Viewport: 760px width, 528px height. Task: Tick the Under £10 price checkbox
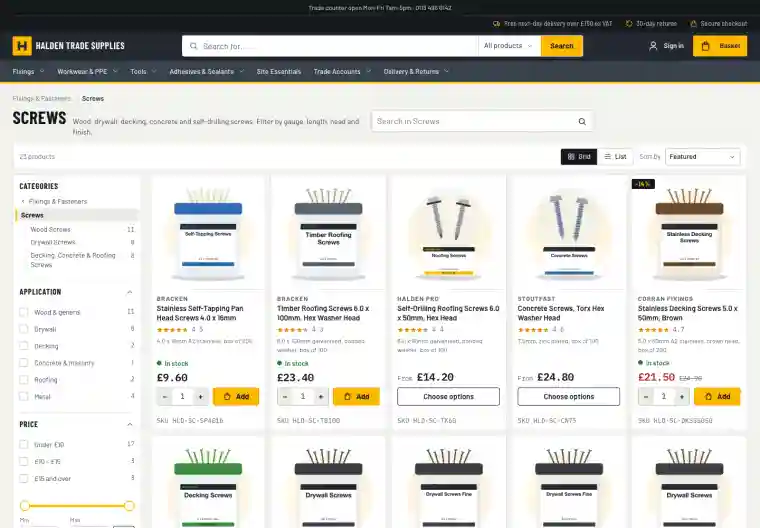pyautogui.click(x=23, y=445)
